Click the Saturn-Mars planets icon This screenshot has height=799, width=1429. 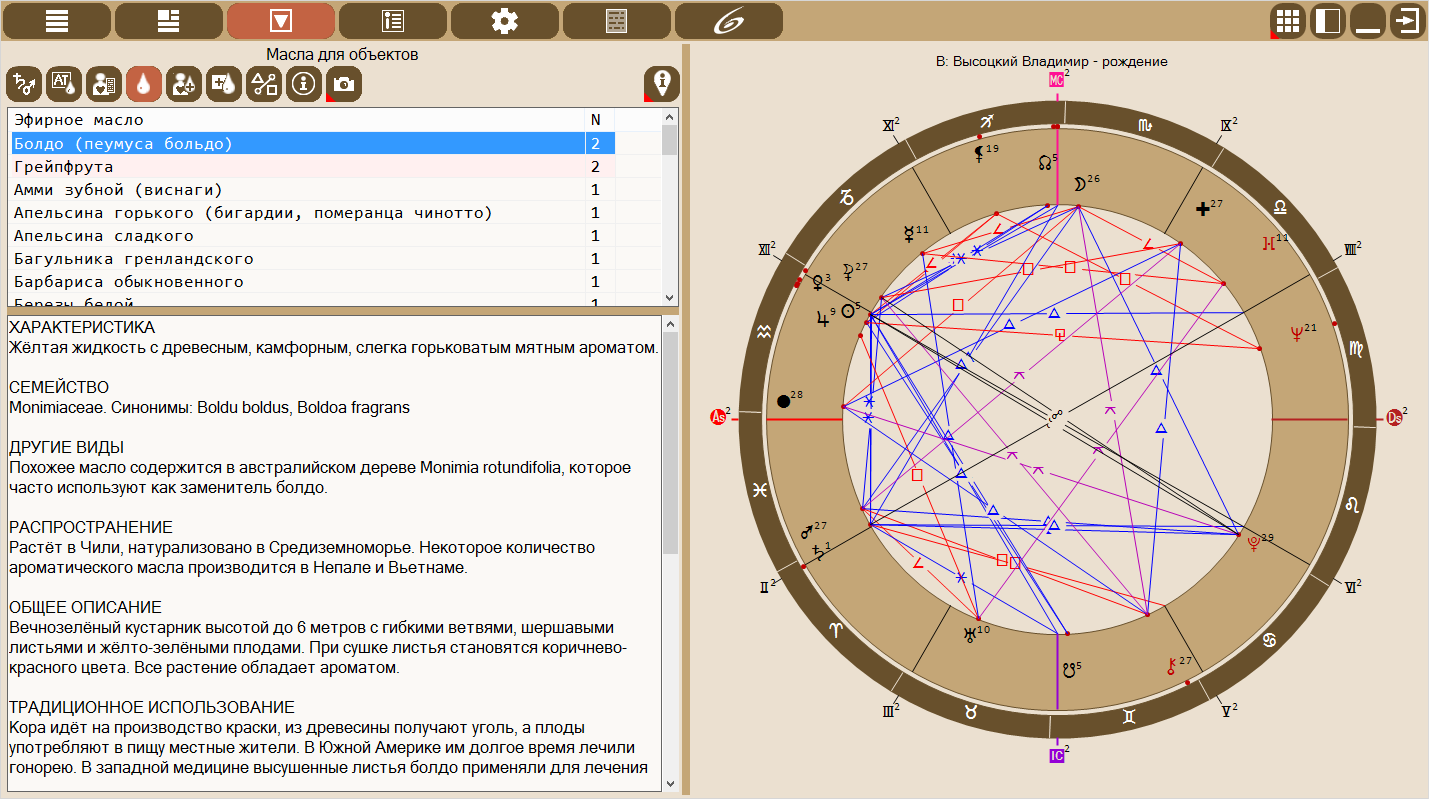(24, 85)
